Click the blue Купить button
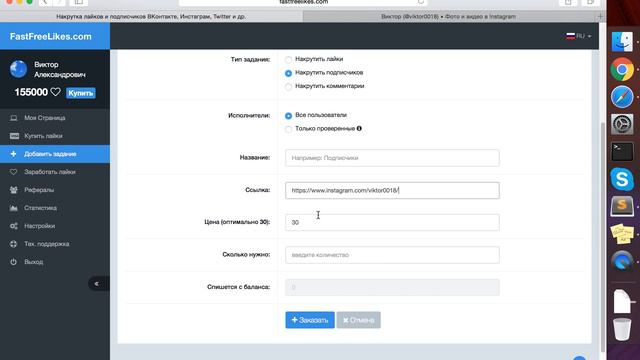This screenshot has width=640, height=360. 81,93
